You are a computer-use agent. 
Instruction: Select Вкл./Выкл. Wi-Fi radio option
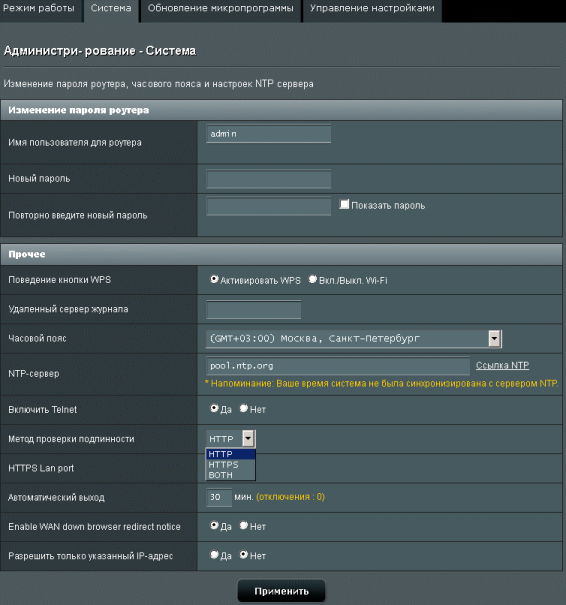(313, 279)
